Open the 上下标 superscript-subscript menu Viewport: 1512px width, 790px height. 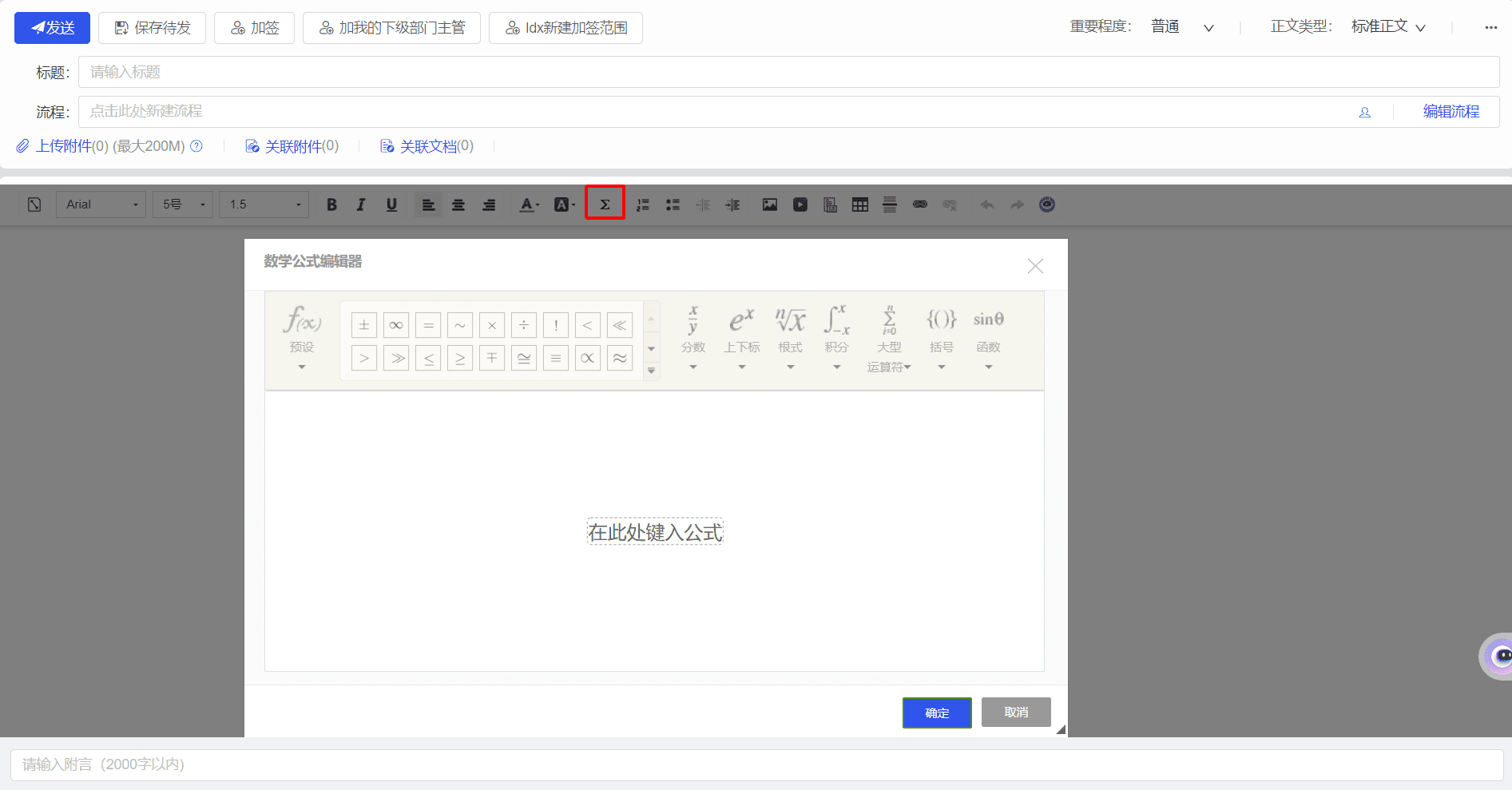742,338
